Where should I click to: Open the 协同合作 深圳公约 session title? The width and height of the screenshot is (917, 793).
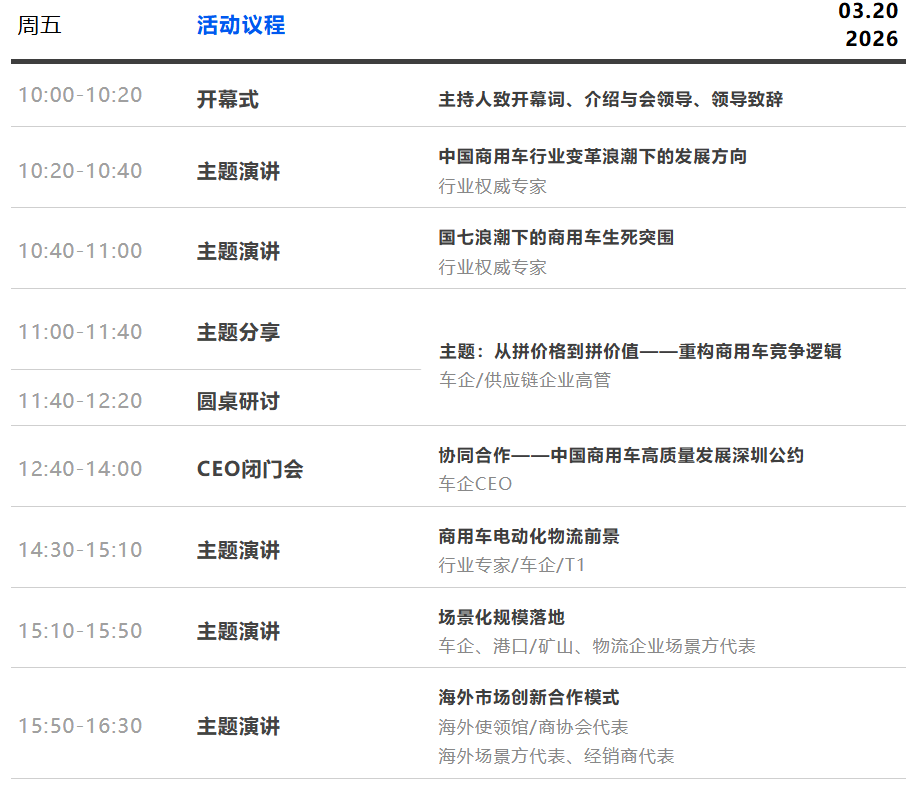point(620,455)
